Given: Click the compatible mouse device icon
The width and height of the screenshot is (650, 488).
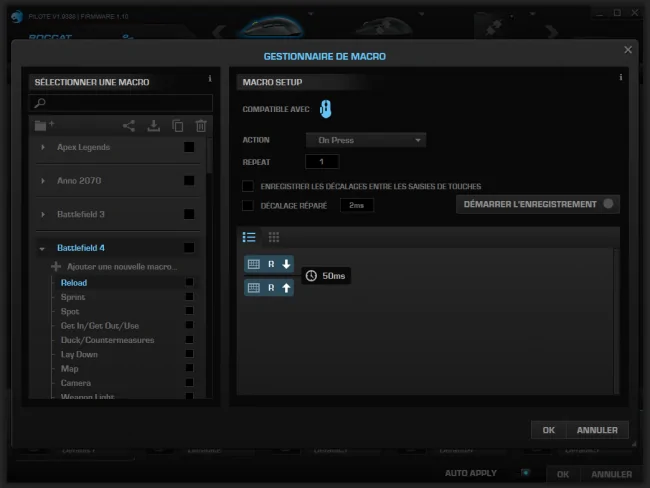Looking at the screenshot, I should click(325, 109).
